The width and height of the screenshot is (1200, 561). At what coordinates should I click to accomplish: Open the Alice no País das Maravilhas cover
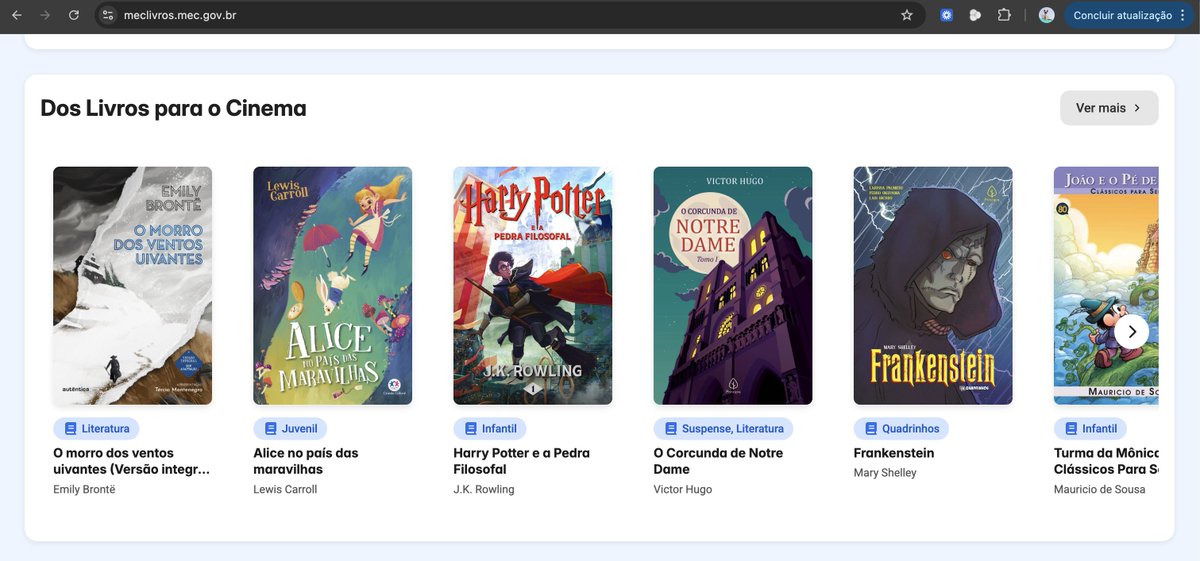[x=333, y=285]
